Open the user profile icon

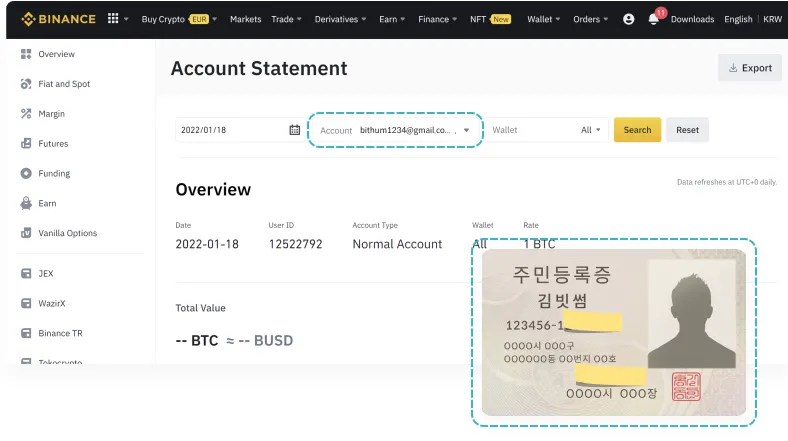point(628,19)
